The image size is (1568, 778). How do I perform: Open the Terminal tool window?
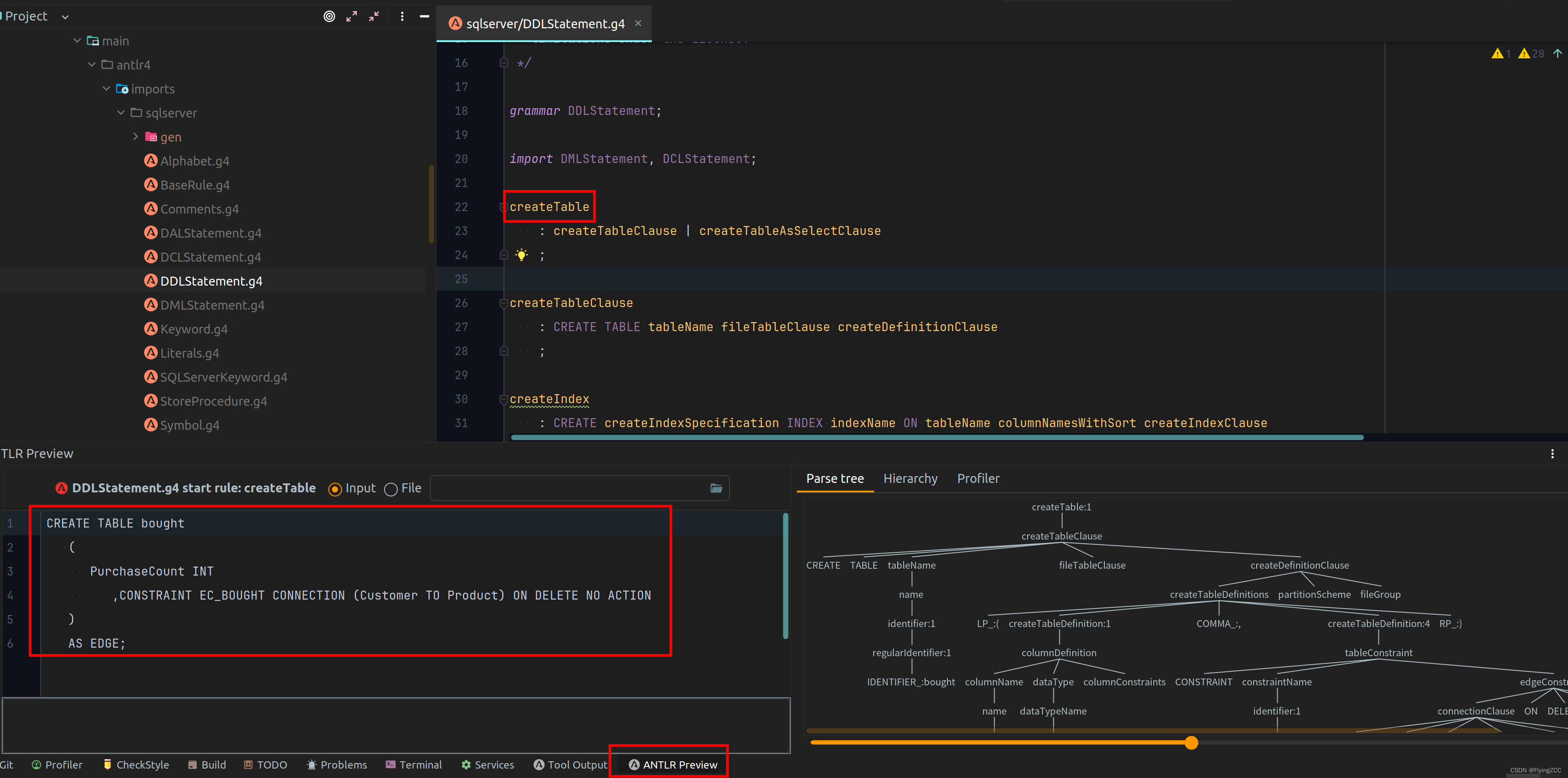pyautogui.click(x=414, y=765)
